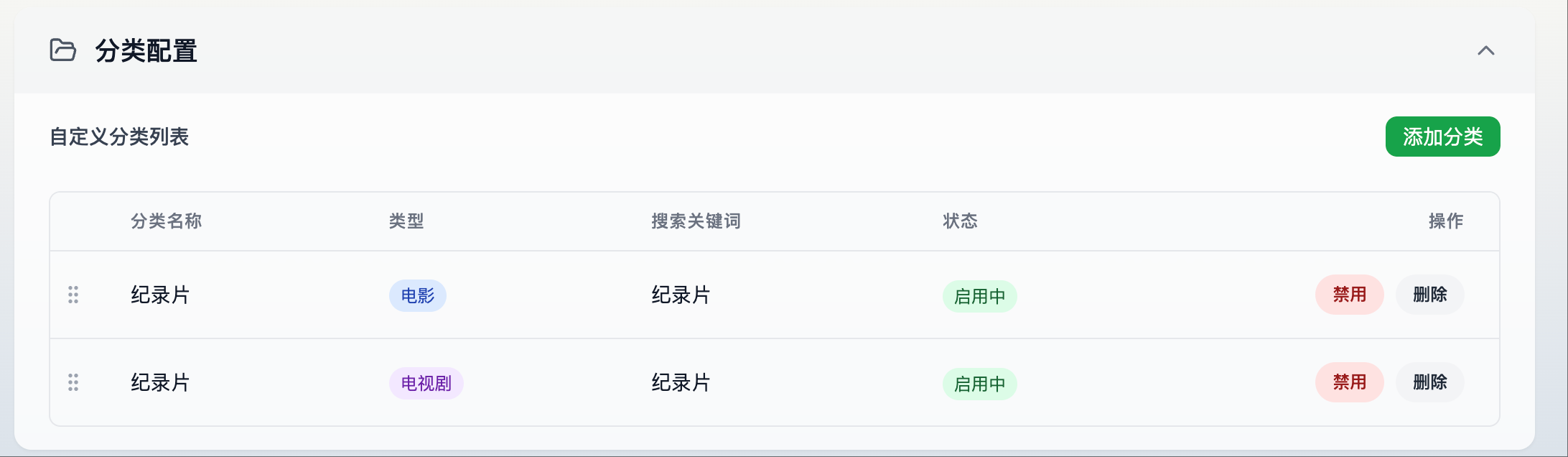Image resolution: width=1568 pixels, height=457 pixels.
Task: Click the 启用中 status badge in first row
Action: coord(979,296)
